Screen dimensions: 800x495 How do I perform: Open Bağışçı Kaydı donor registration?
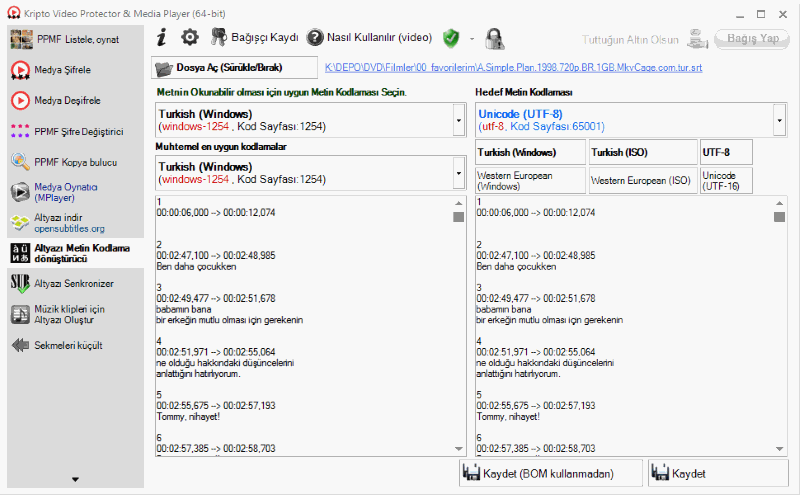[254, 38]
